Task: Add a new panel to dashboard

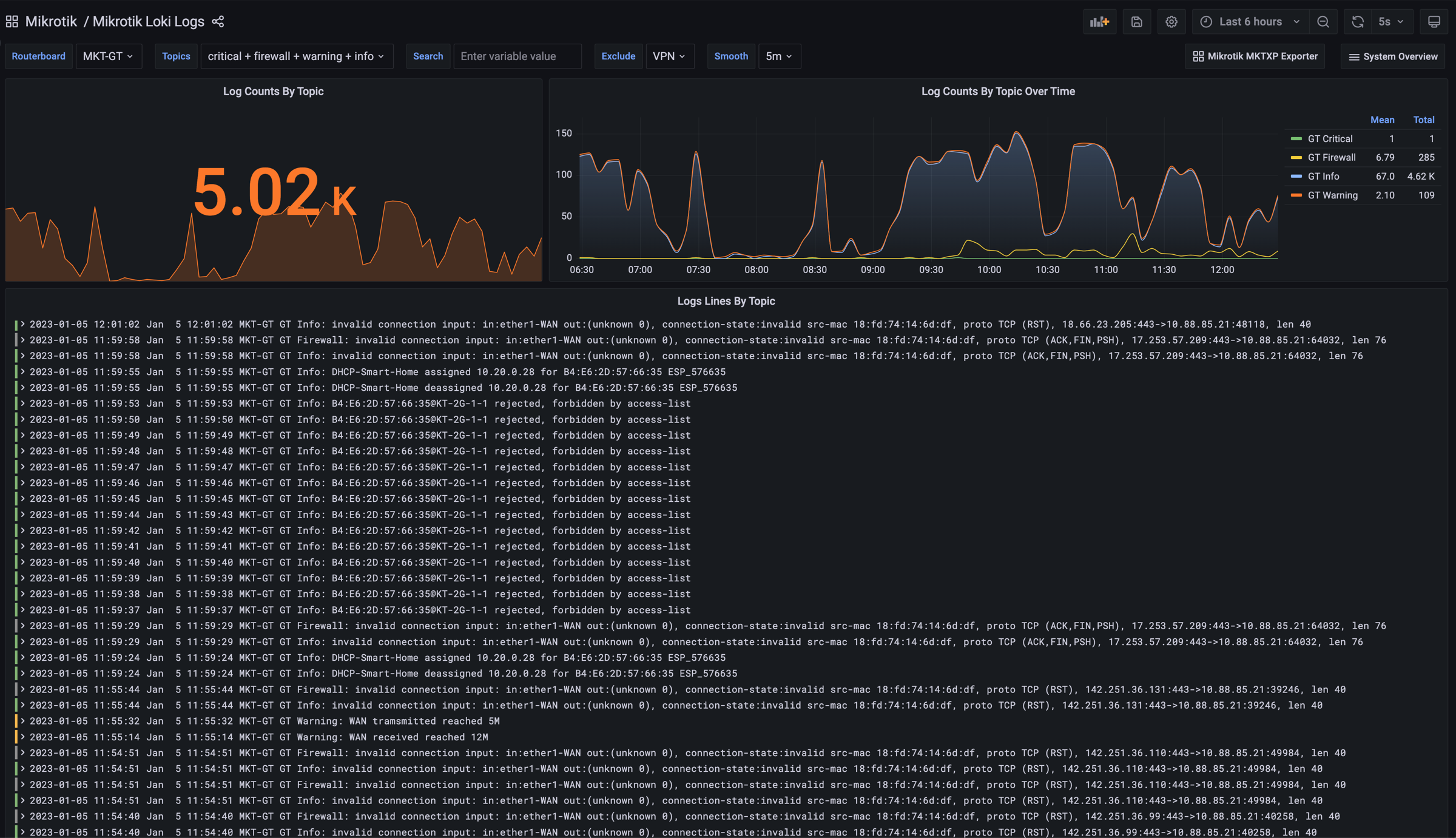Action: (x=1099, y=22)
